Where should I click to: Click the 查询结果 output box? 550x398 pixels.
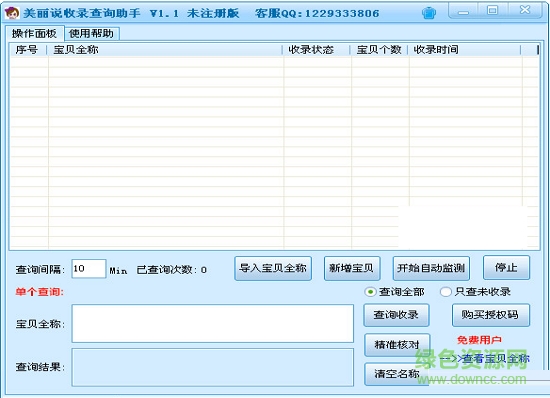point(213,367)
